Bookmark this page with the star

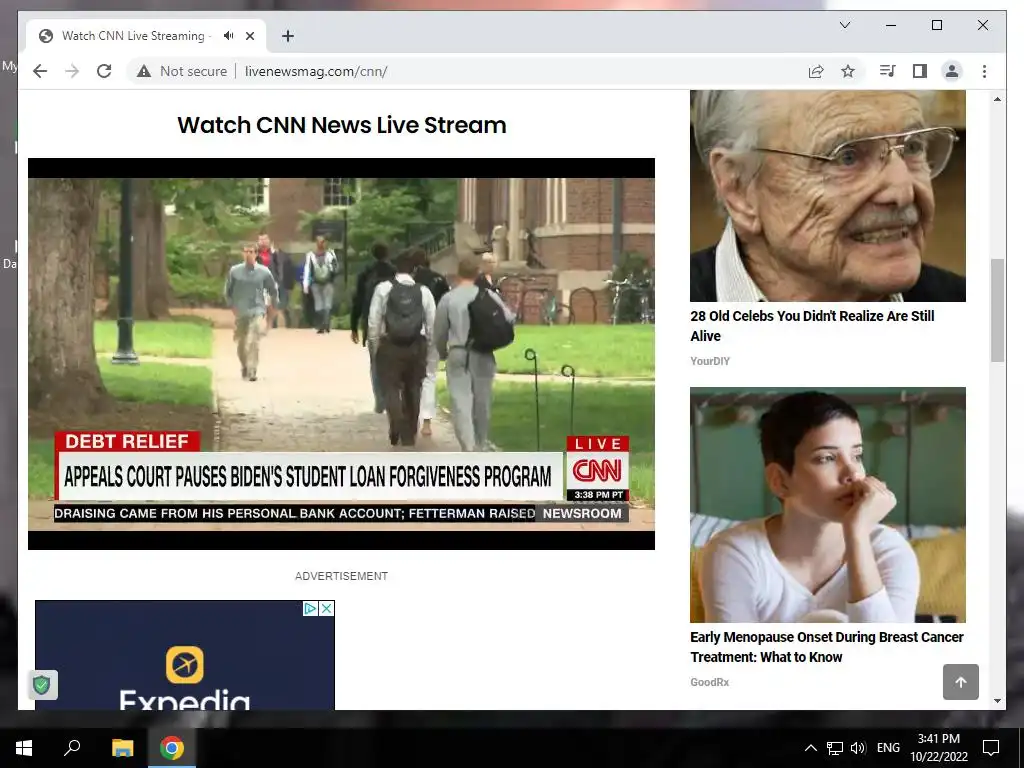click(x=848, y=71)
